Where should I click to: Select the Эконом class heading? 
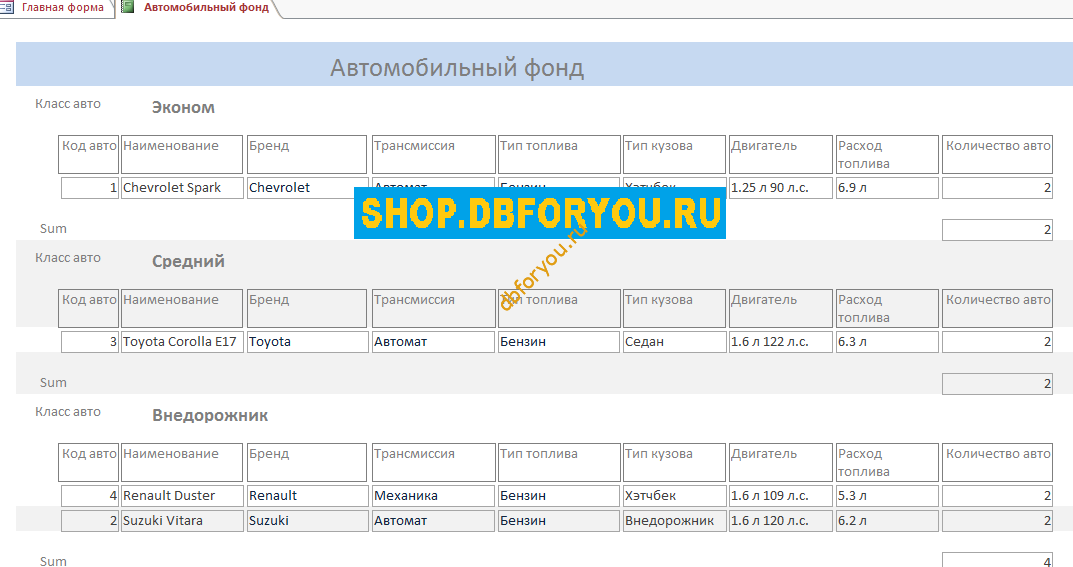pos(183,107)
